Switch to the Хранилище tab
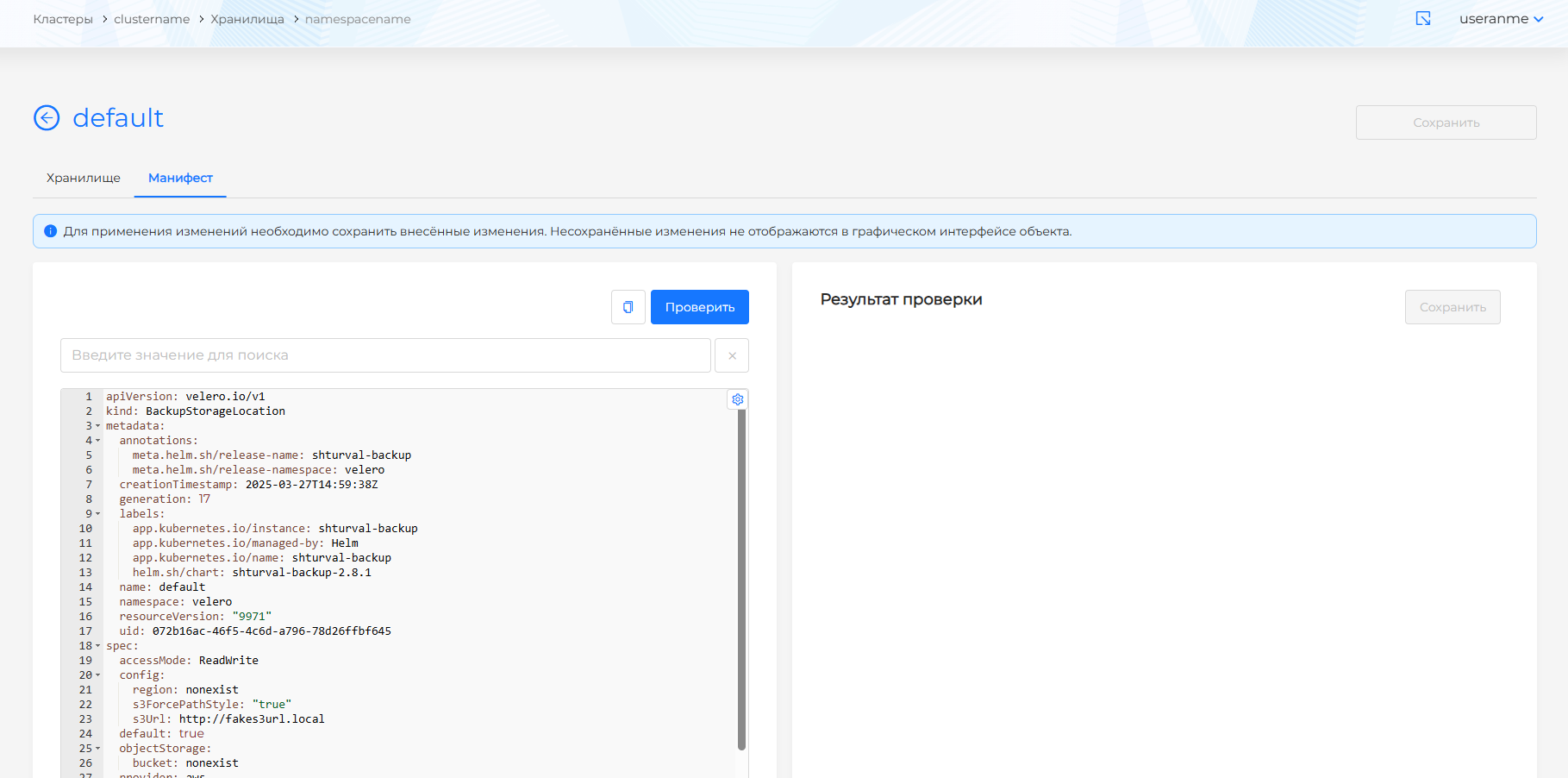The image size is (1568, 778). [x=84, y=178]
